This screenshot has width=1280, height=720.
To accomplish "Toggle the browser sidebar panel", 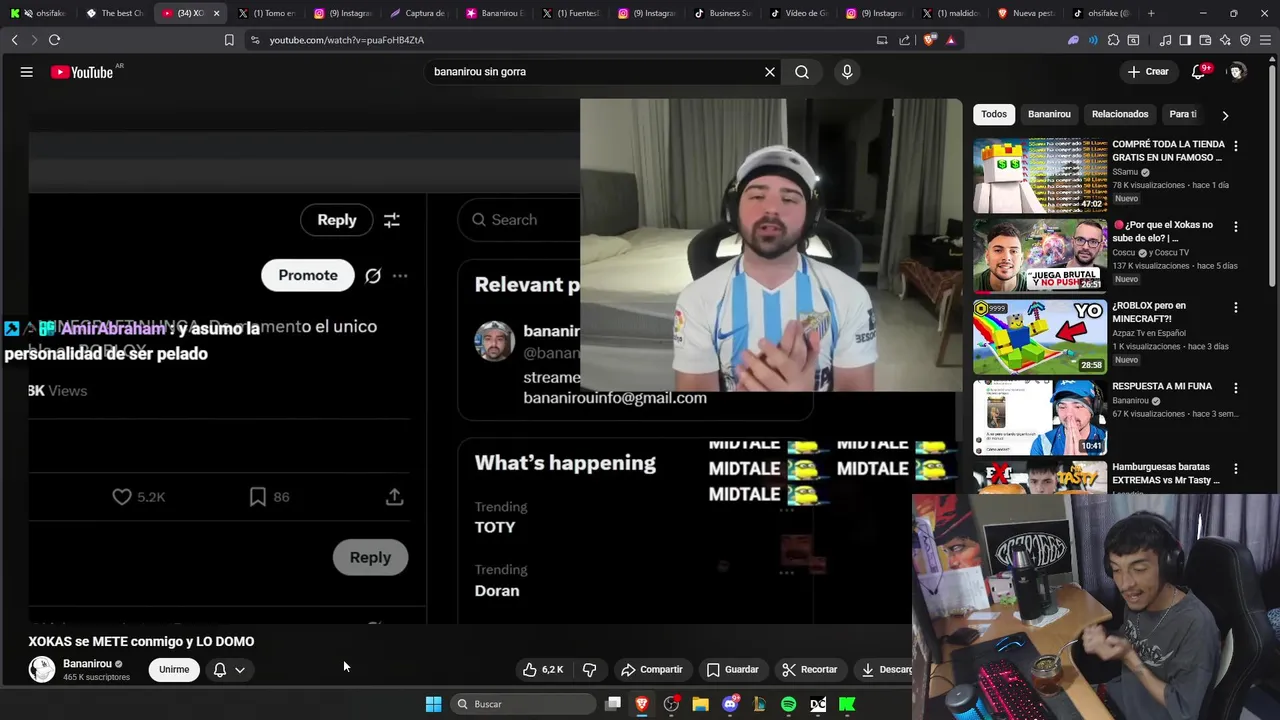I will coord(1185,40).
